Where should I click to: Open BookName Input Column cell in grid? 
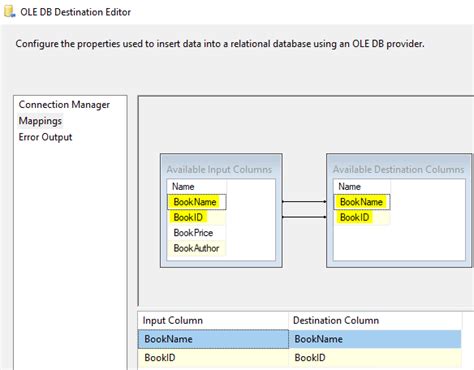tap(213, 339)
